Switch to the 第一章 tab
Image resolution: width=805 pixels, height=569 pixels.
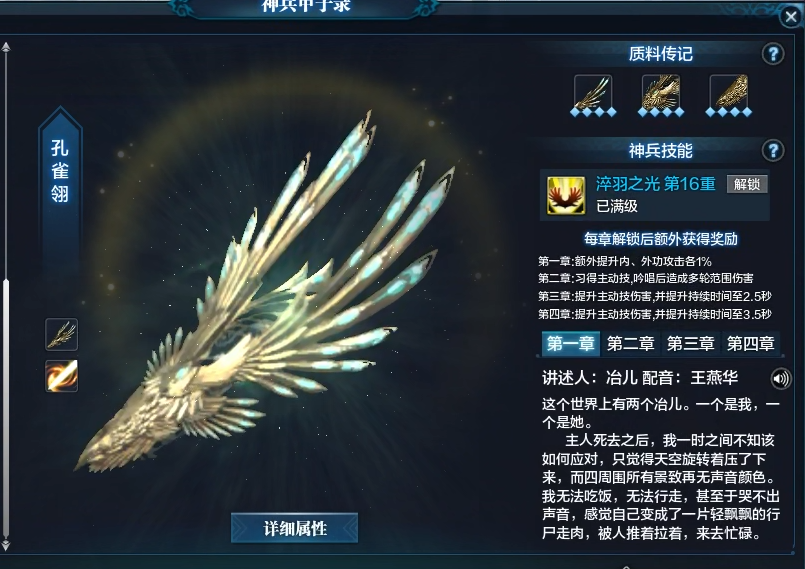click(570, 343)
